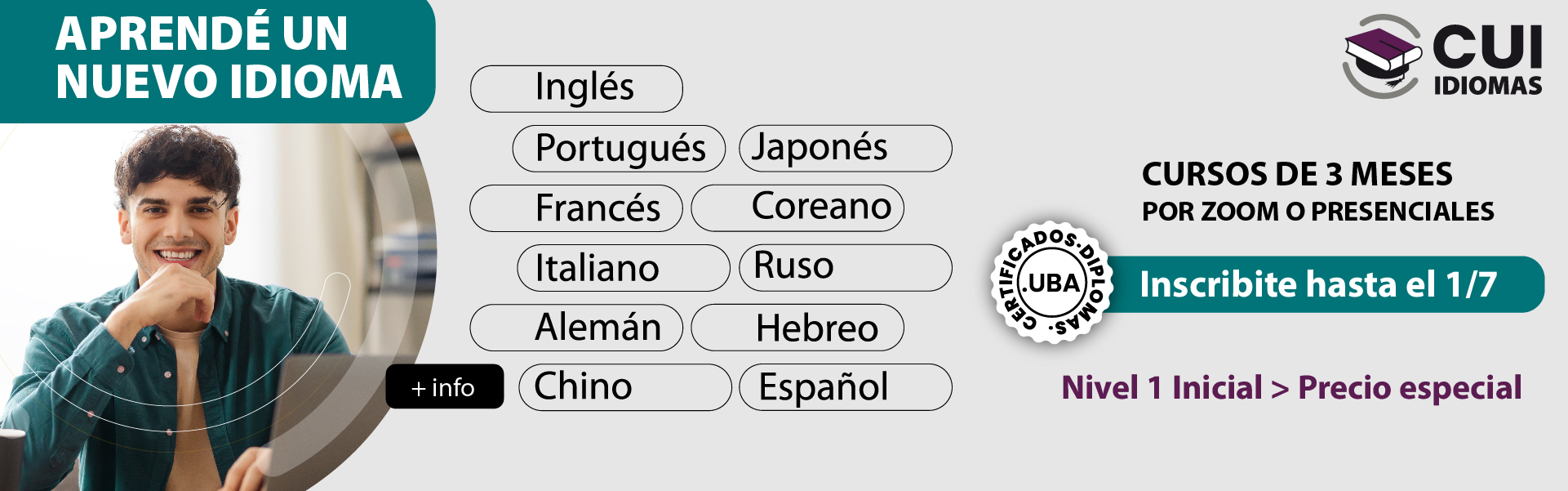Pick the Francés language option
1568x491 pixels.
click(576, 208)
